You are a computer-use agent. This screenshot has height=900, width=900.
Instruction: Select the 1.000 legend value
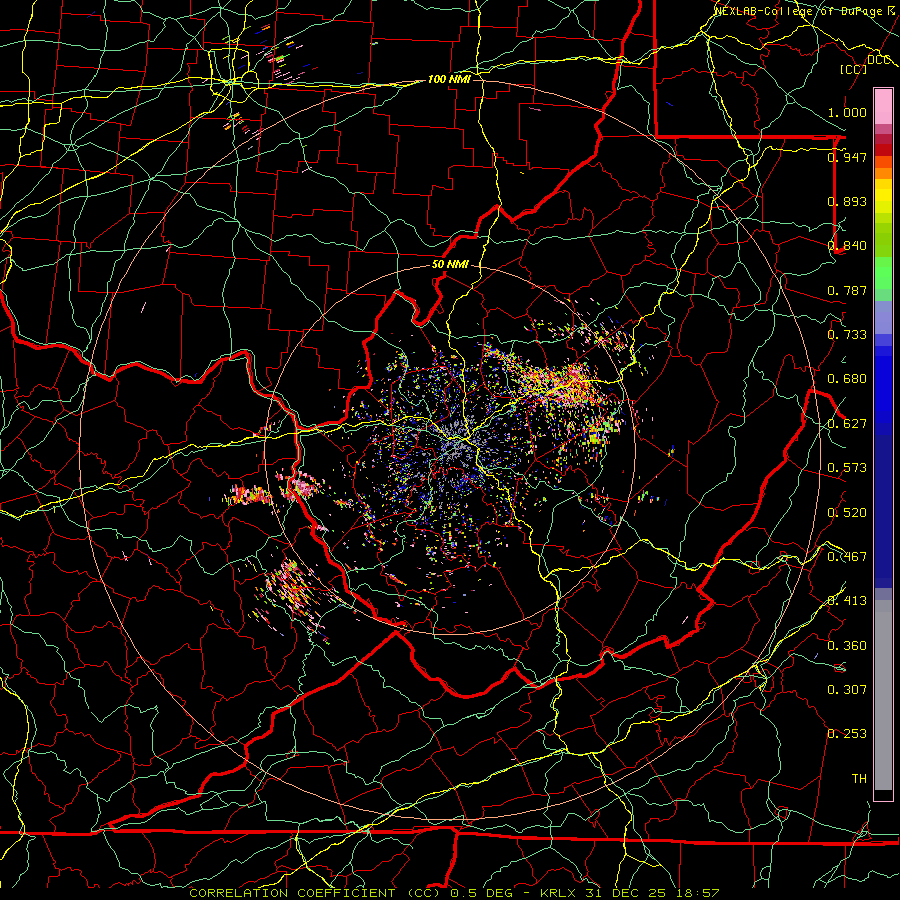click(x=847, y=112)
